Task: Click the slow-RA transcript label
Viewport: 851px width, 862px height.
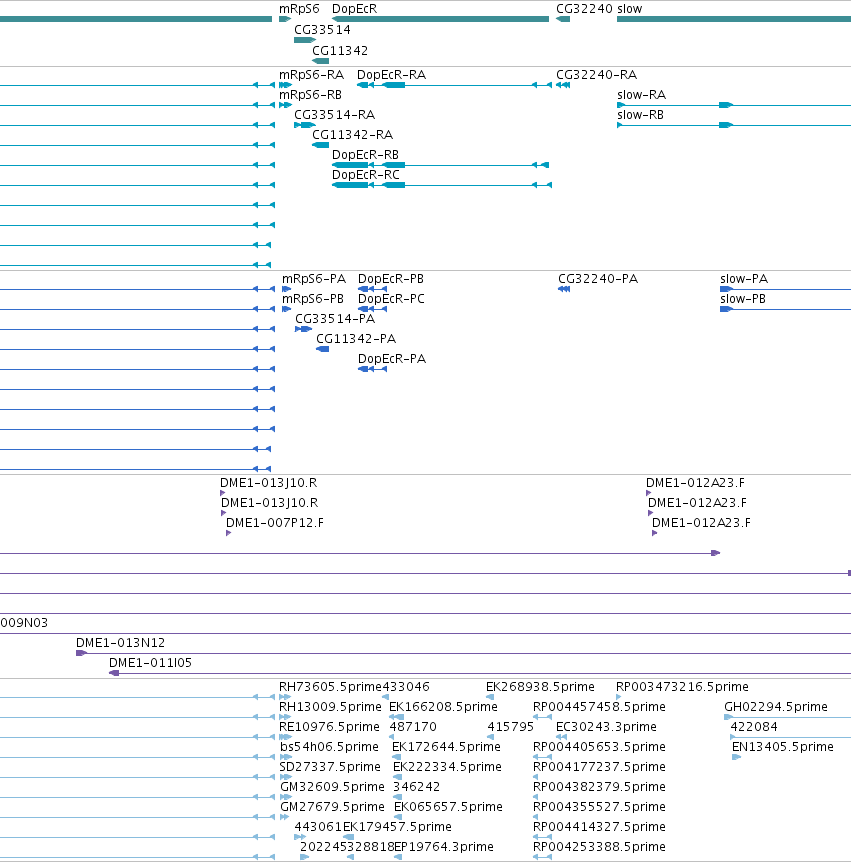Action: tap(642, 95)
